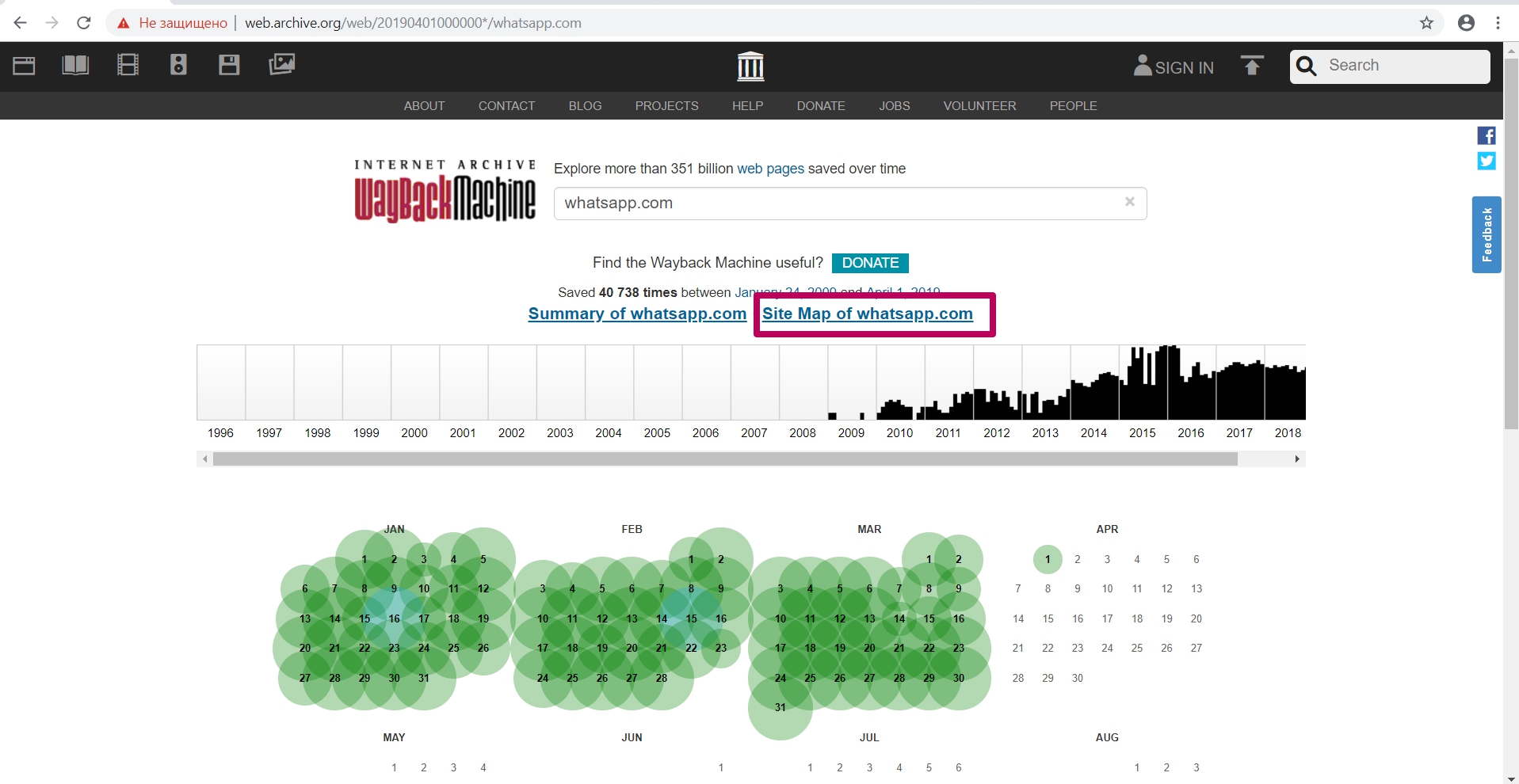Screen dimensions: 1519x784
Task: Open the ABOUT menu item
Action: click(424, 106)
